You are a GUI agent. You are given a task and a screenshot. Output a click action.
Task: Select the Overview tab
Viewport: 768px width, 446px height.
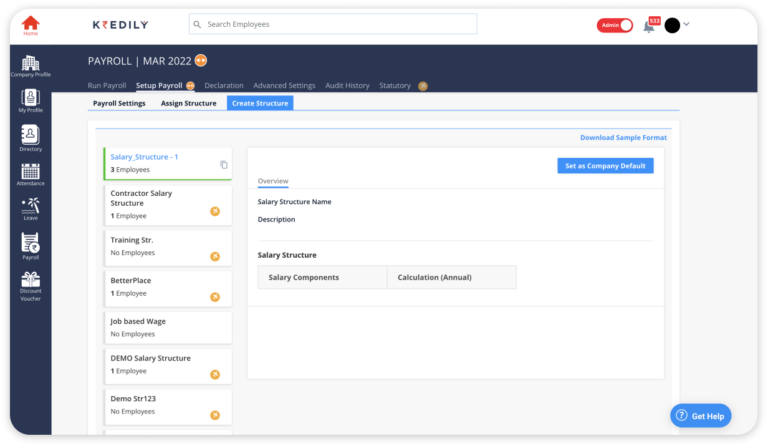click(273, 181)
